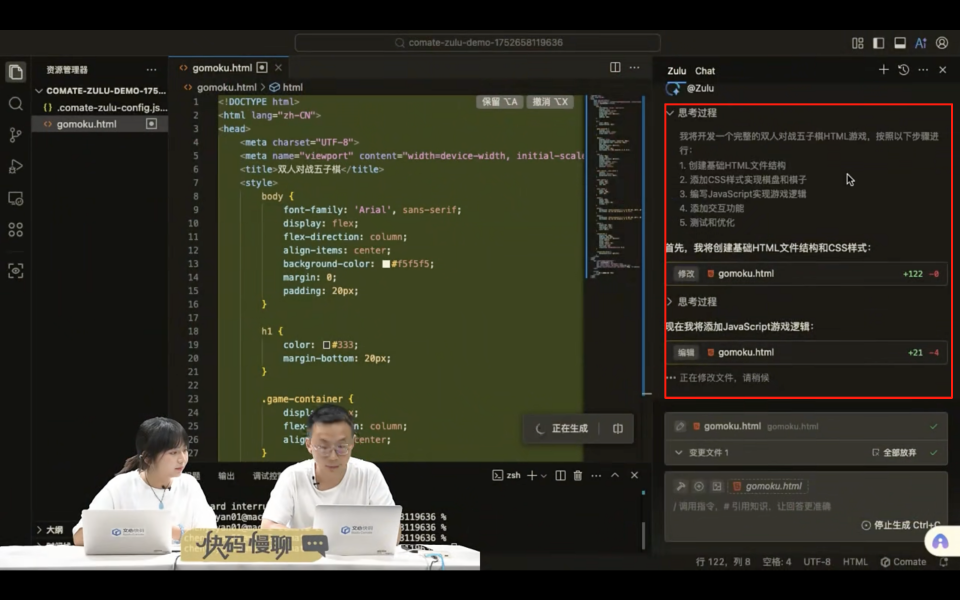
Task: Open the gomoku.html breadcrumb segment
Action: click(221, 87)
